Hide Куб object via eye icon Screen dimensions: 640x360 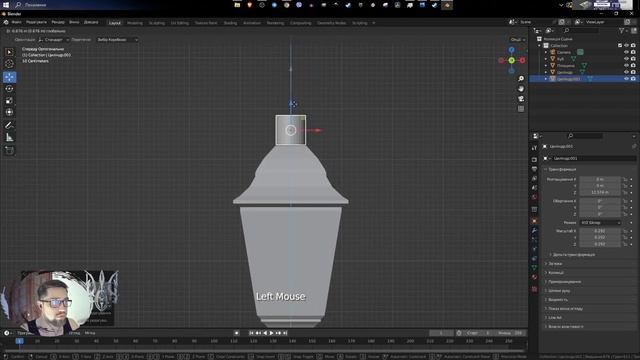tap(626, 59)
